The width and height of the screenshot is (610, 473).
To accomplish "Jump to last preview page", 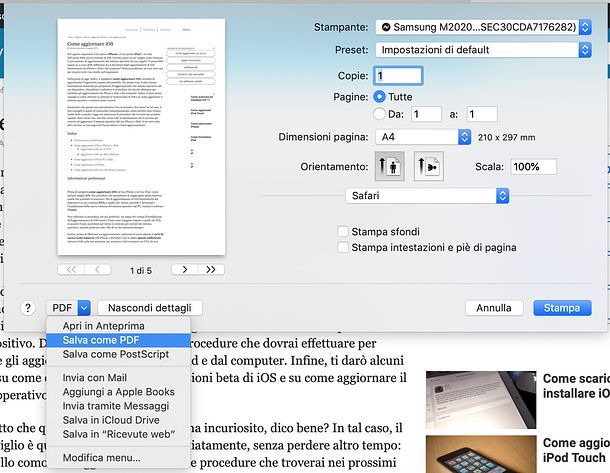I will point(211,270).
